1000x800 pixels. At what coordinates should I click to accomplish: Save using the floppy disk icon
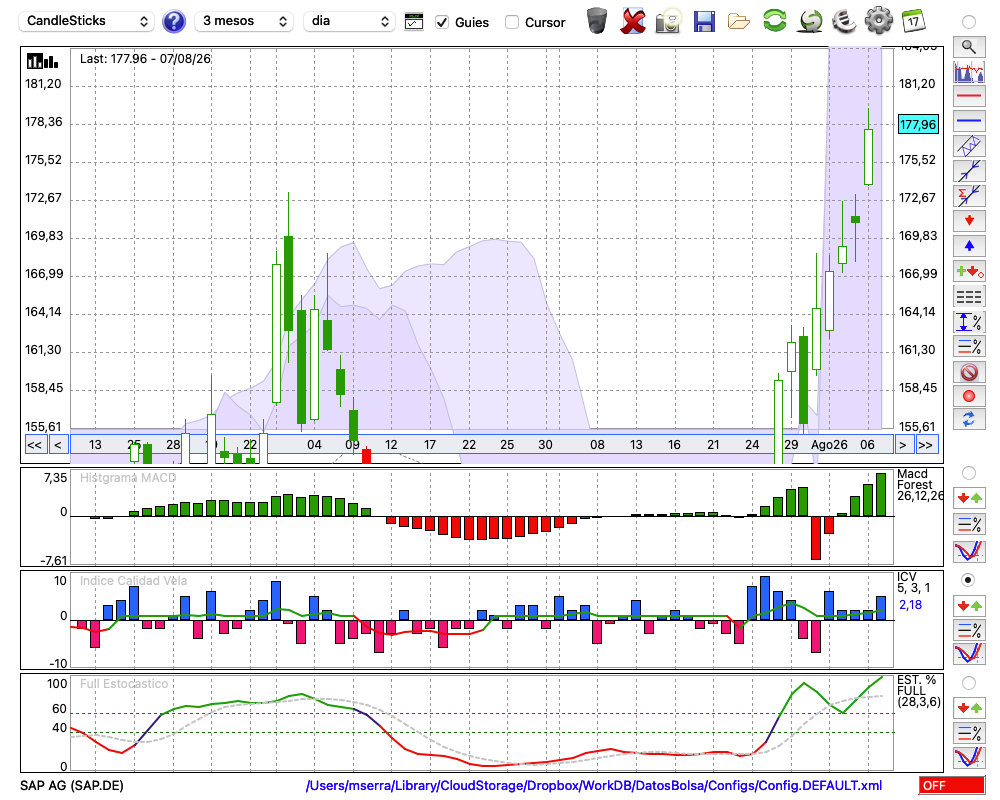point(704,21)
